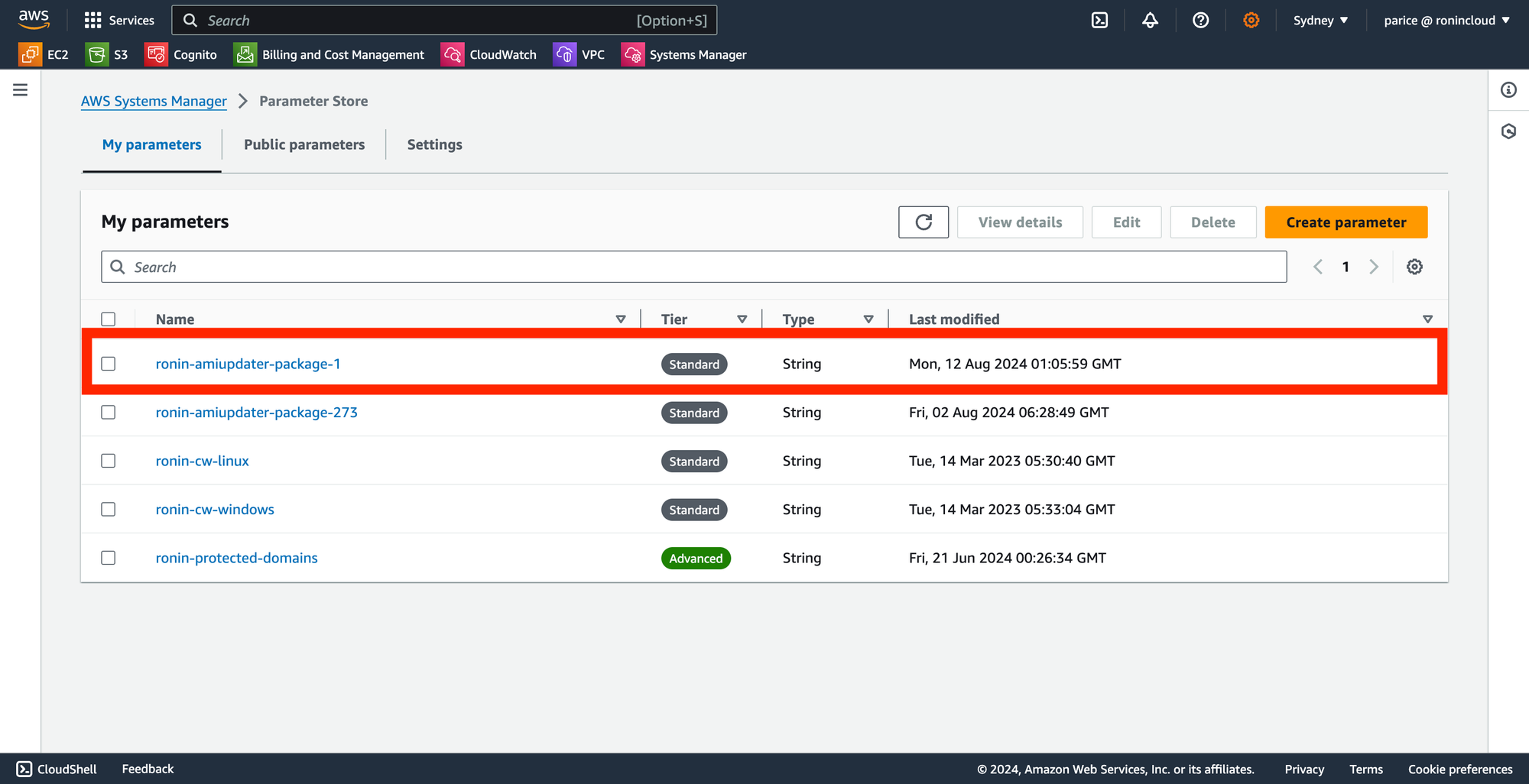Click the Cognito shortcut icon
The width and height of the screenshot is (1529, 784).
click(156, 54)
